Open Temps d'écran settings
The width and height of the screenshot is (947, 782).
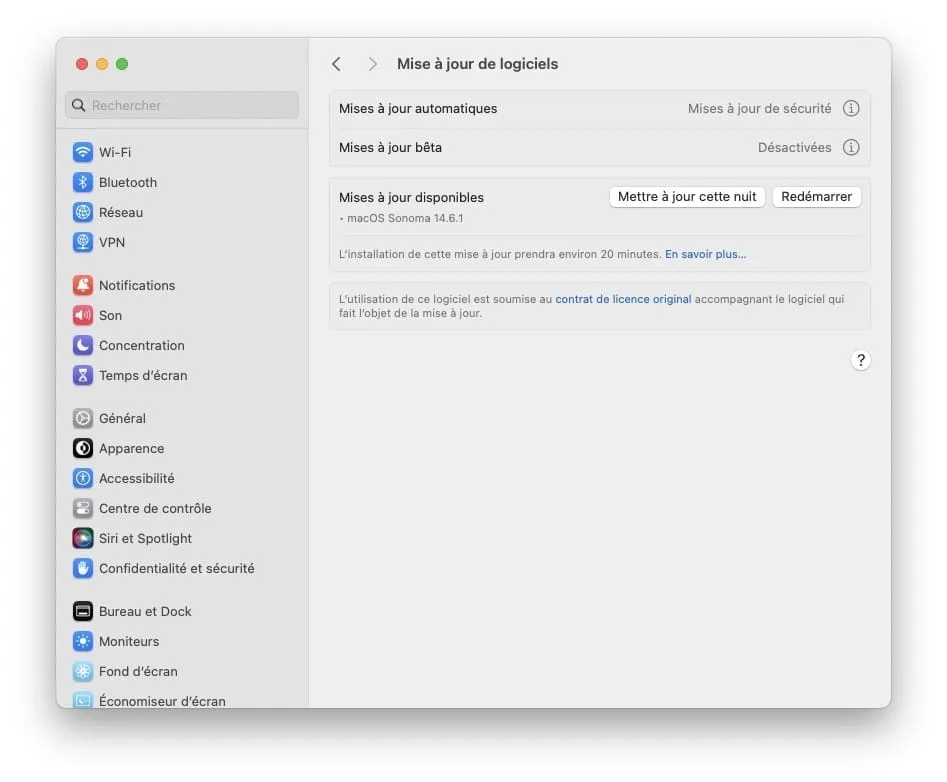pos(142,375)
